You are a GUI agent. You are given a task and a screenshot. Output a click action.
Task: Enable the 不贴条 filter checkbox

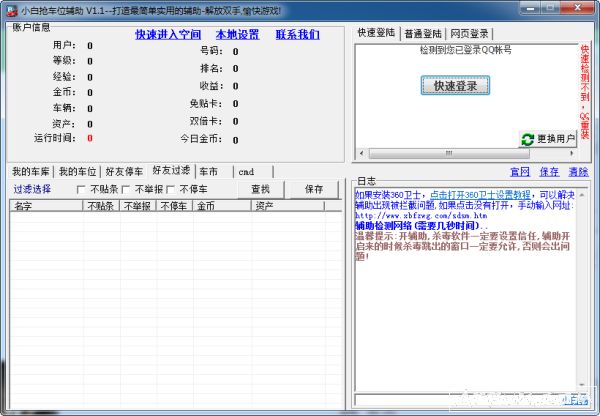pyautogui.click(x=81, y=189)
